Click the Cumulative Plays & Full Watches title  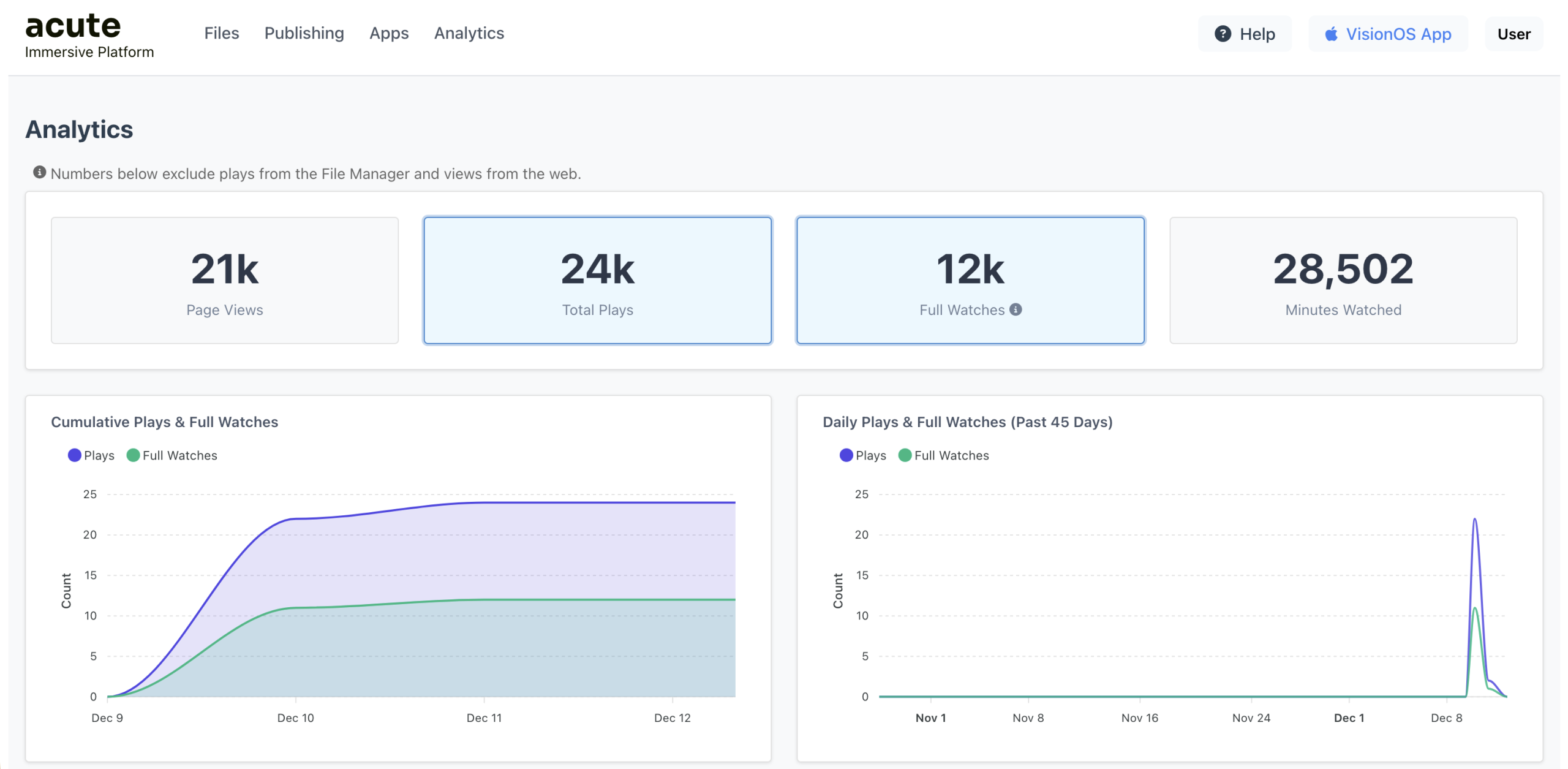click(164, 422)
